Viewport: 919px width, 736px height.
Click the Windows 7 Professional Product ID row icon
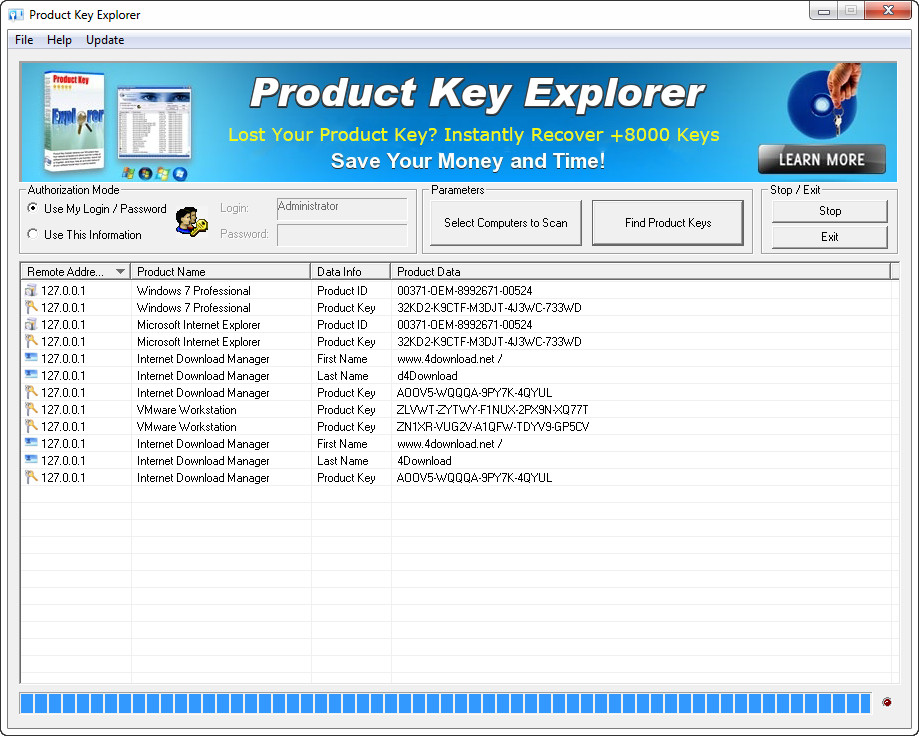[31, 290]
